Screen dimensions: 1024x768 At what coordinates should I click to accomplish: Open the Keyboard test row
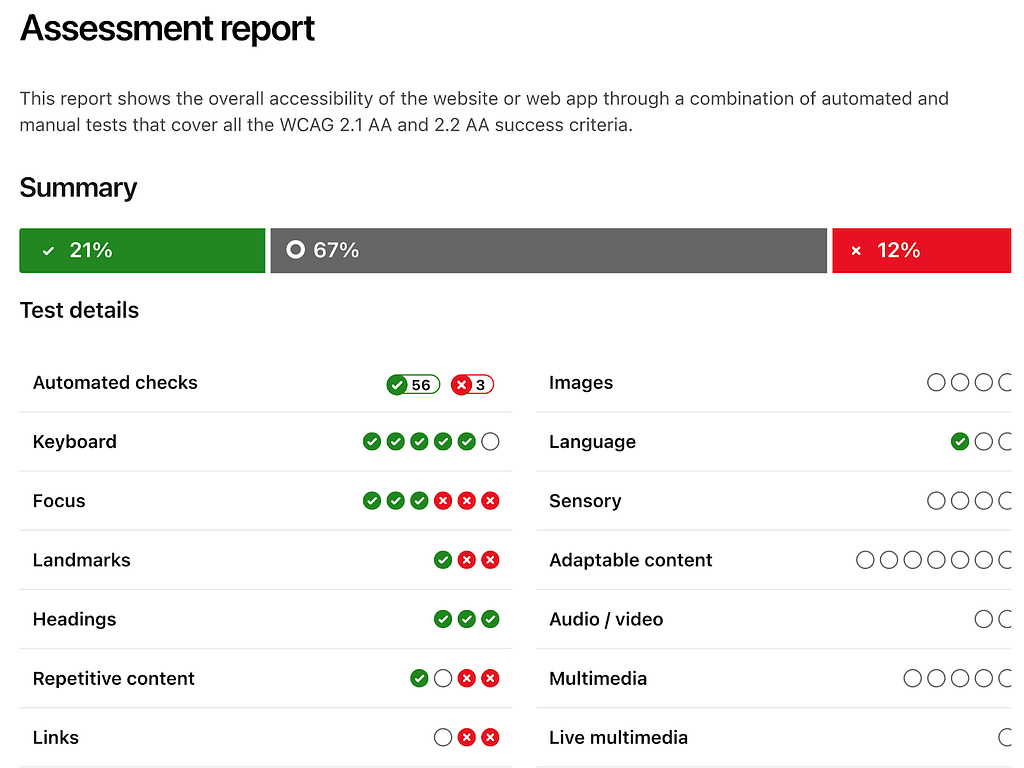(266, 441)
